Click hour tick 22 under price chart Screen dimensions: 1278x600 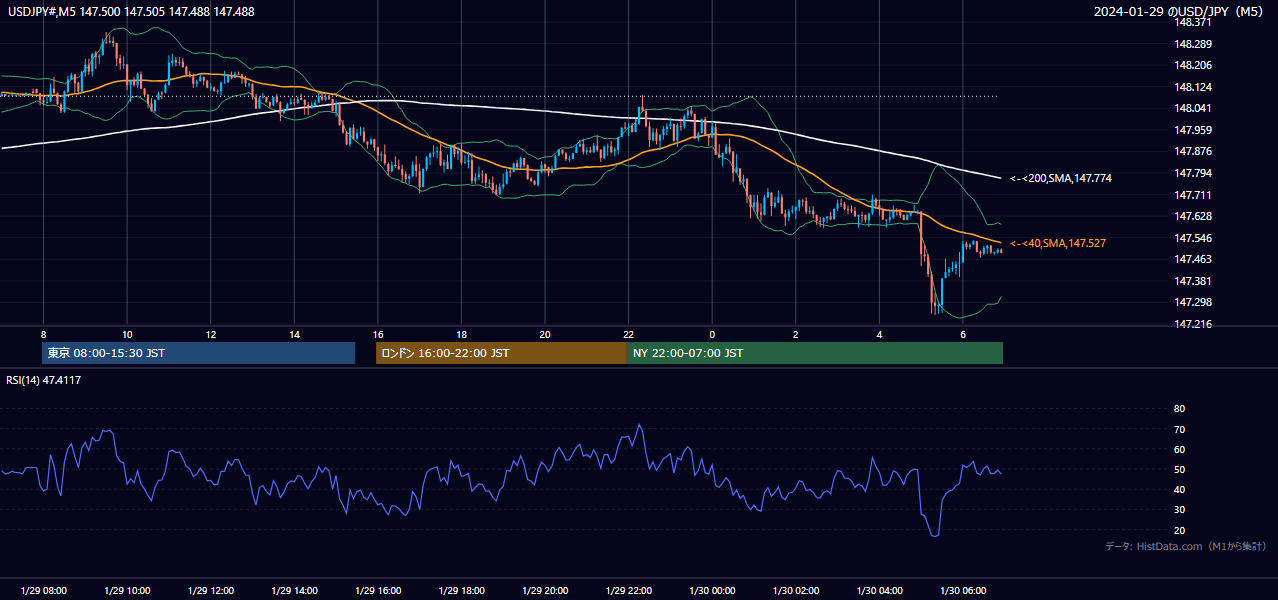click(x=628, y=334)
